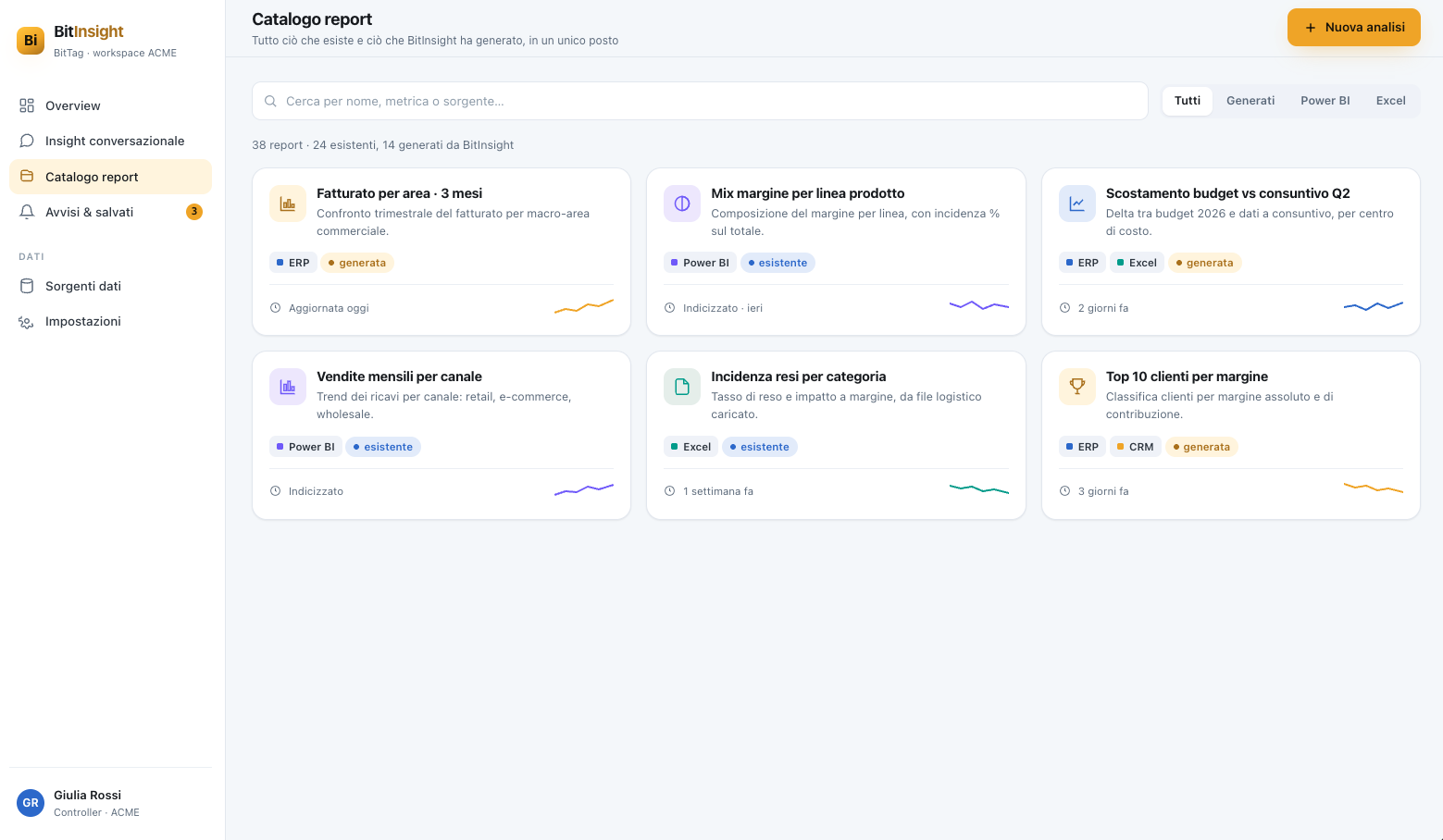1443x840 pixels.
Task: Click the database icon for Sorgenti dati
Action: click(x=27, y=286)
